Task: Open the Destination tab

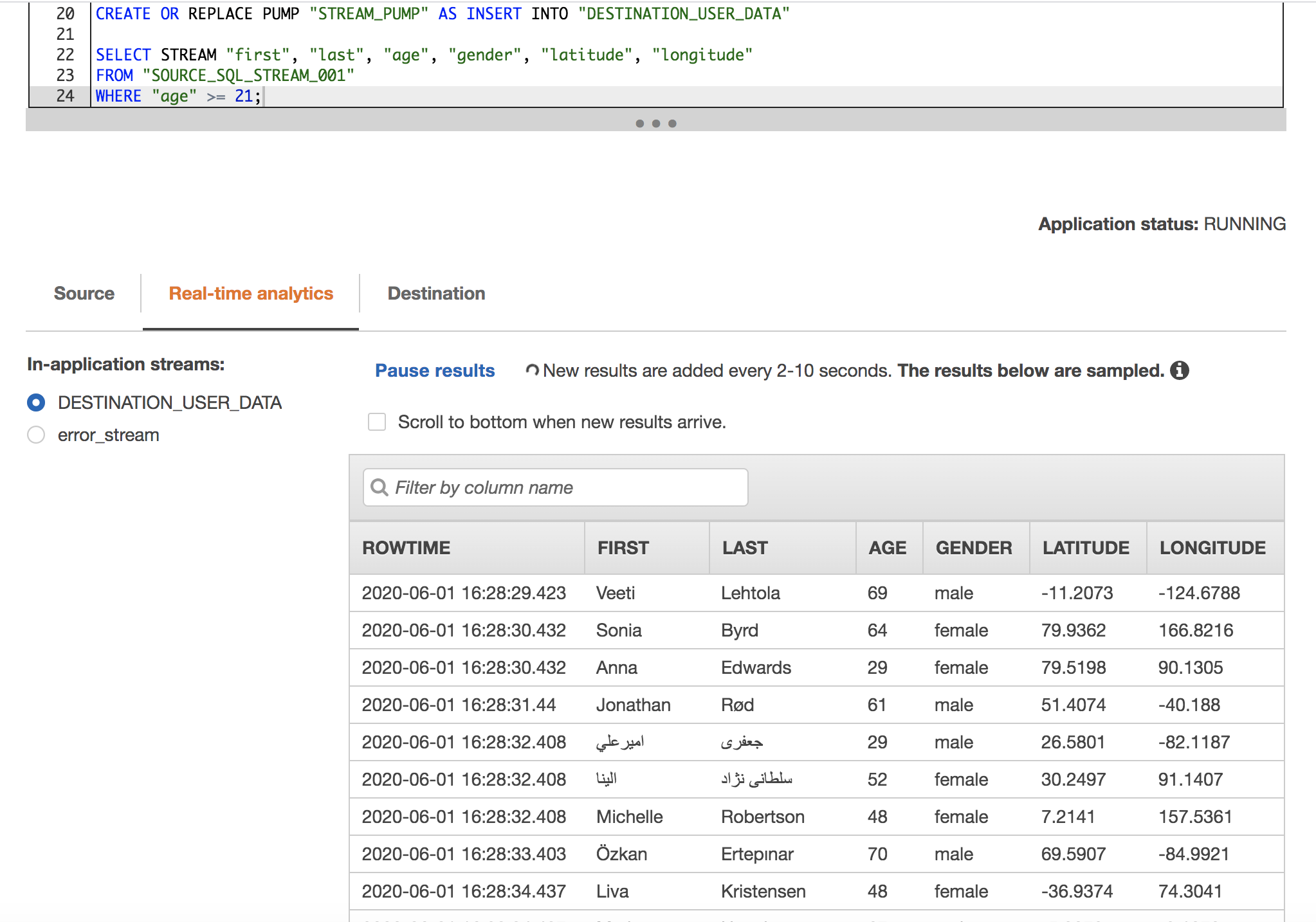Action: tap(436, 293)
